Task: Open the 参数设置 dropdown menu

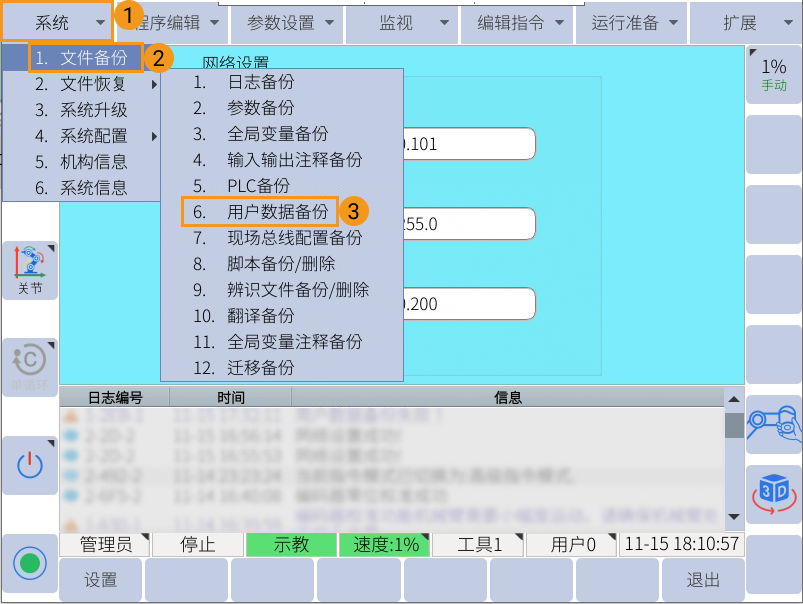Action: 287,23
